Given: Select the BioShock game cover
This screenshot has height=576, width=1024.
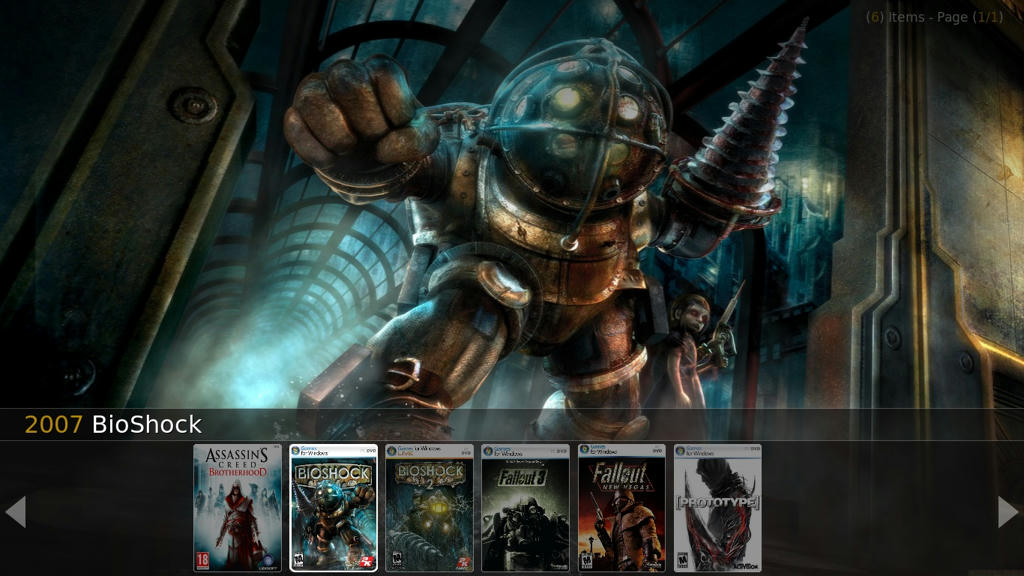Looking at the screenshot, I should (x=333, y=508).
